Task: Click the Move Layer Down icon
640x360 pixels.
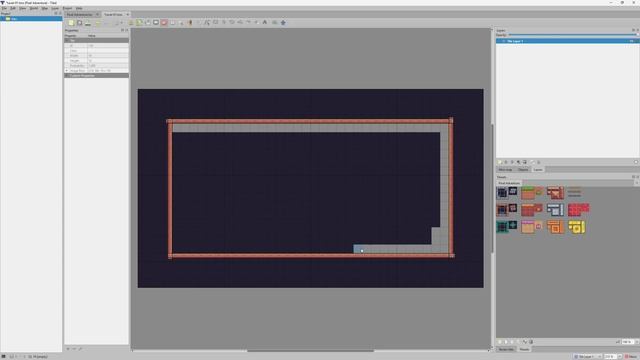Action: [x=512, y=162]
